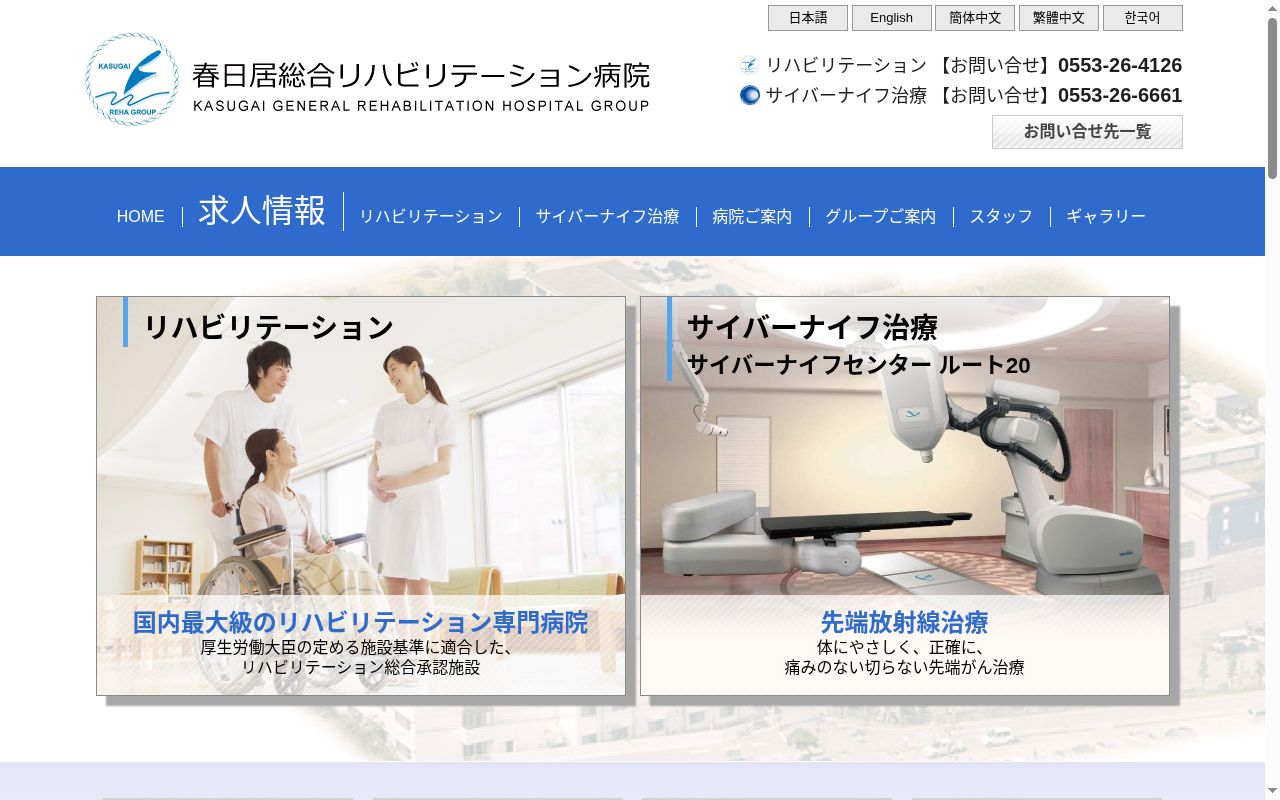Viewport: 1280px width, 800px height.
Task: Open 病院ご案内 navigation item
Action: point(752,216)
